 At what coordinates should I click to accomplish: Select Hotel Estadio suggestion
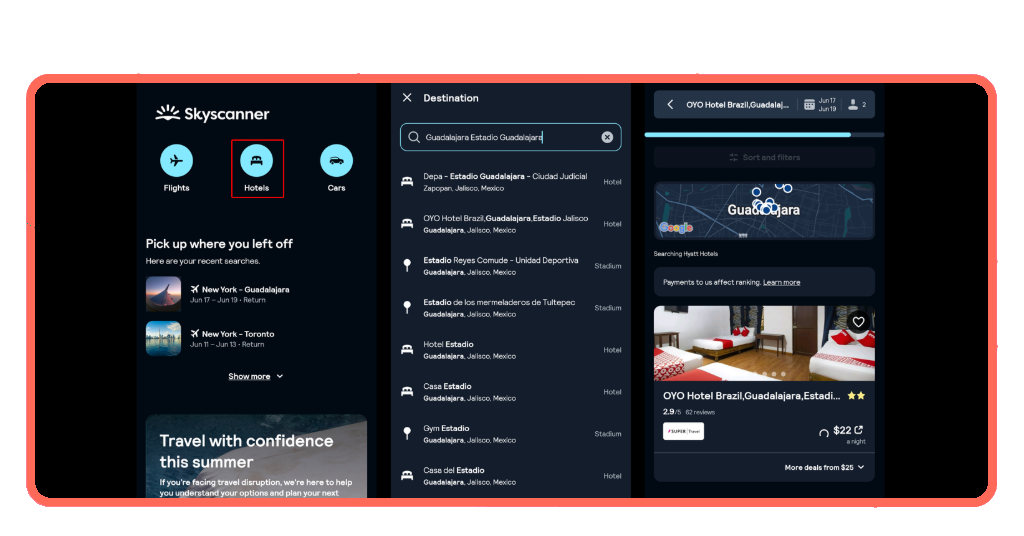[x=511, y=350]
